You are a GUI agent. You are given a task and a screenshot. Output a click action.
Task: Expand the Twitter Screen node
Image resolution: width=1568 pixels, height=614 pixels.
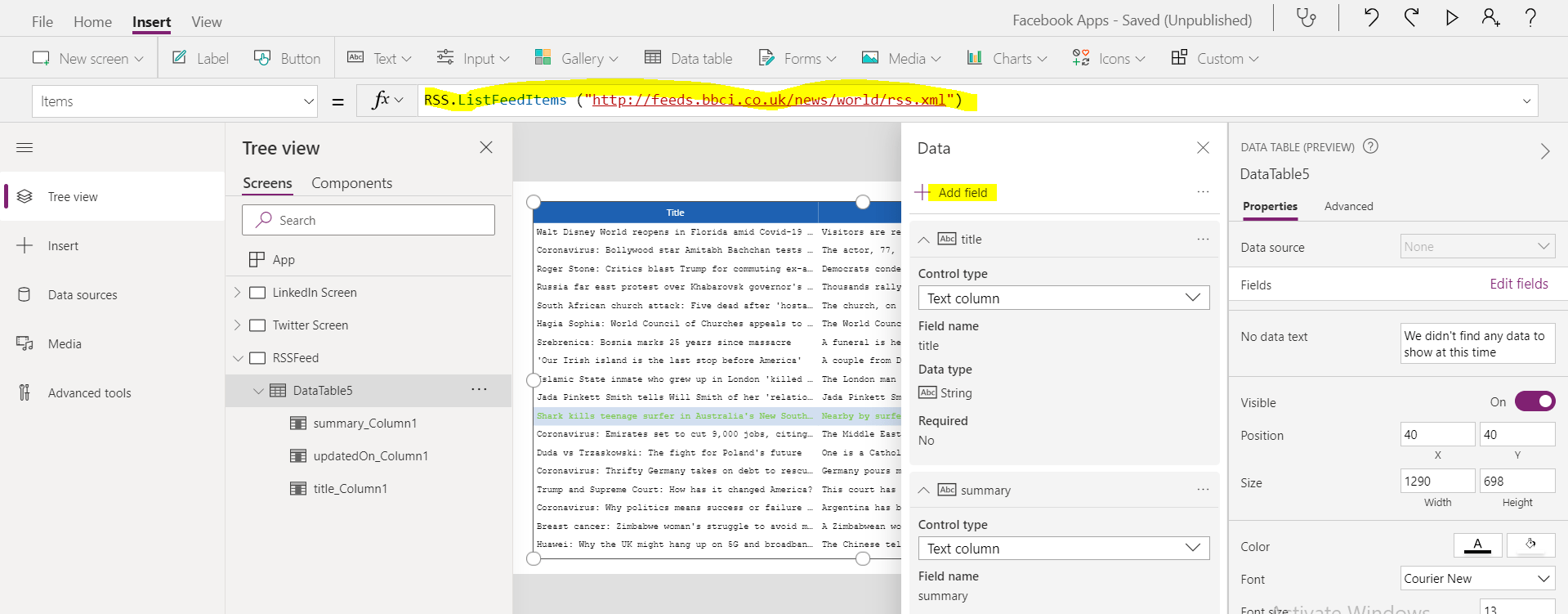(238, 325)
